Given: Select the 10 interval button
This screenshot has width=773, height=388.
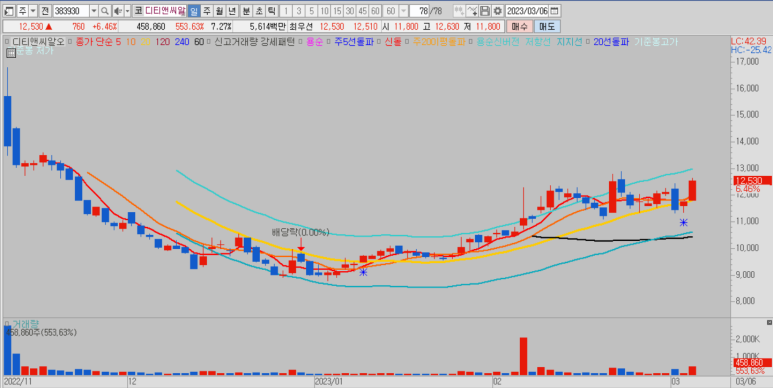Looking at the screenshot, I should coord(325,11).
